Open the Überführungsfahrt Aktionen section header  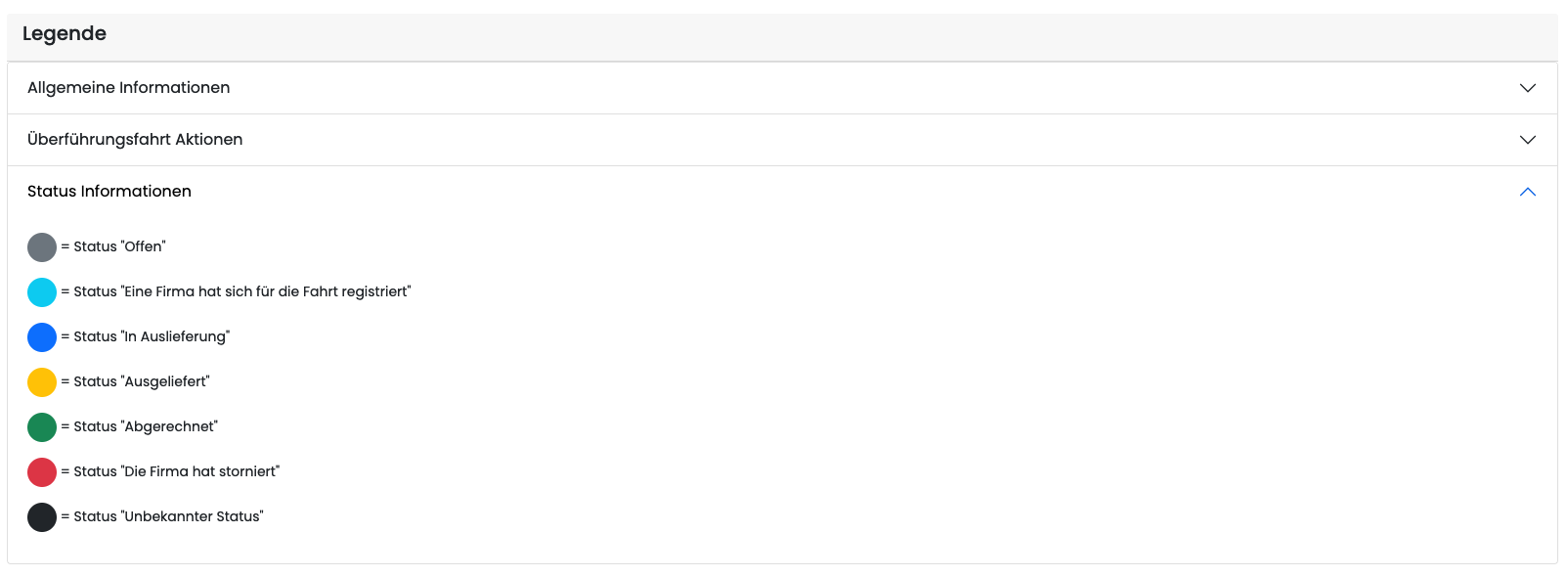coord(135,140)
